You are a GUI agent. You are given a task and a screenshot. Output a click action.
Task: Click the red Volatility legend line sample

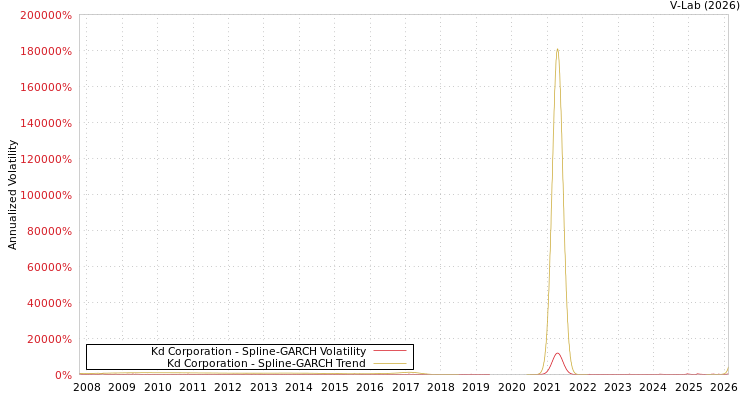[390, 351]
